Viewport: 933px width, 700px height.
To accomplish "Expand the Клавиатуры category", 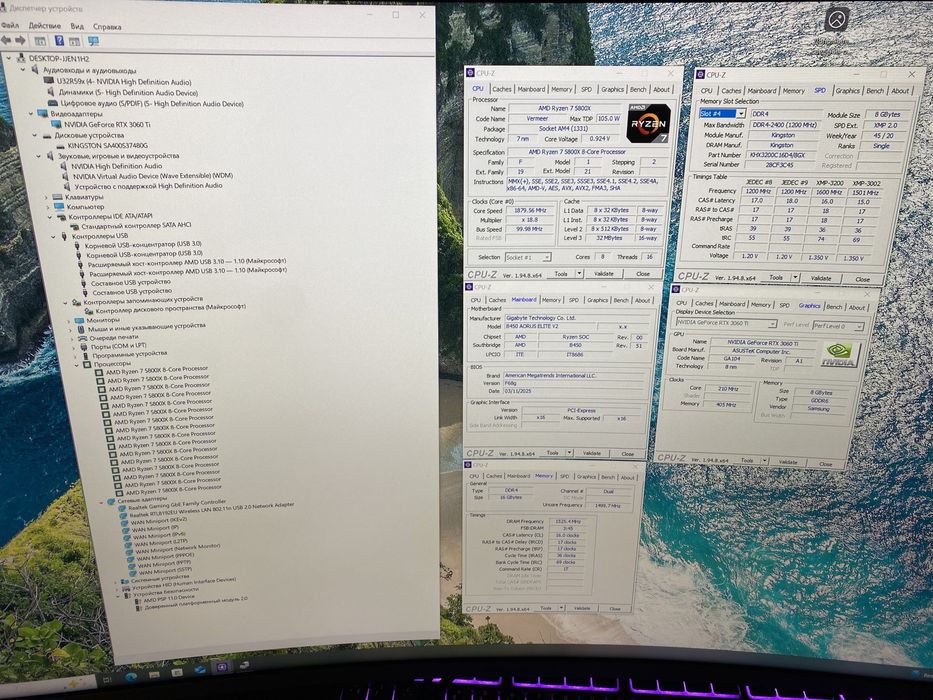I will tap(46, 197).
